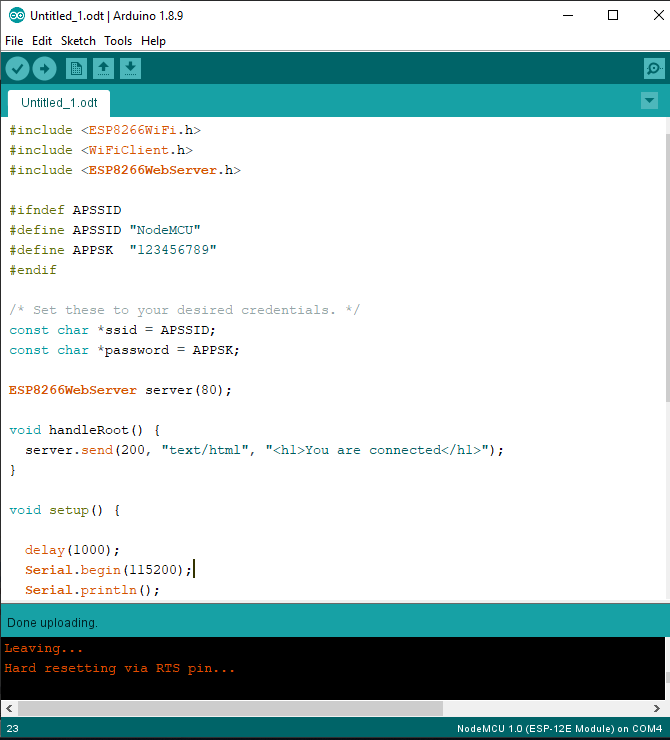Click line number 23 in status bar
Screen dimensions: 670x740
(x=13, y=729)
